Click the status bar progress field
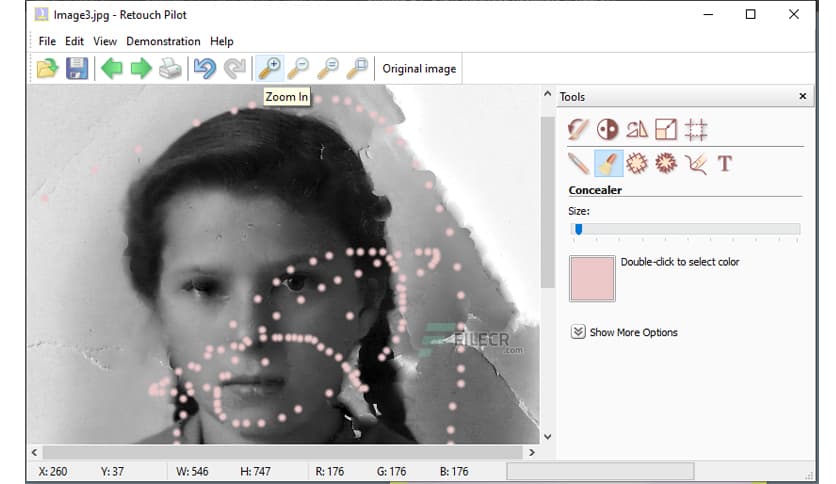This screenshot has width=836, height=484. [x=600, y=471]
